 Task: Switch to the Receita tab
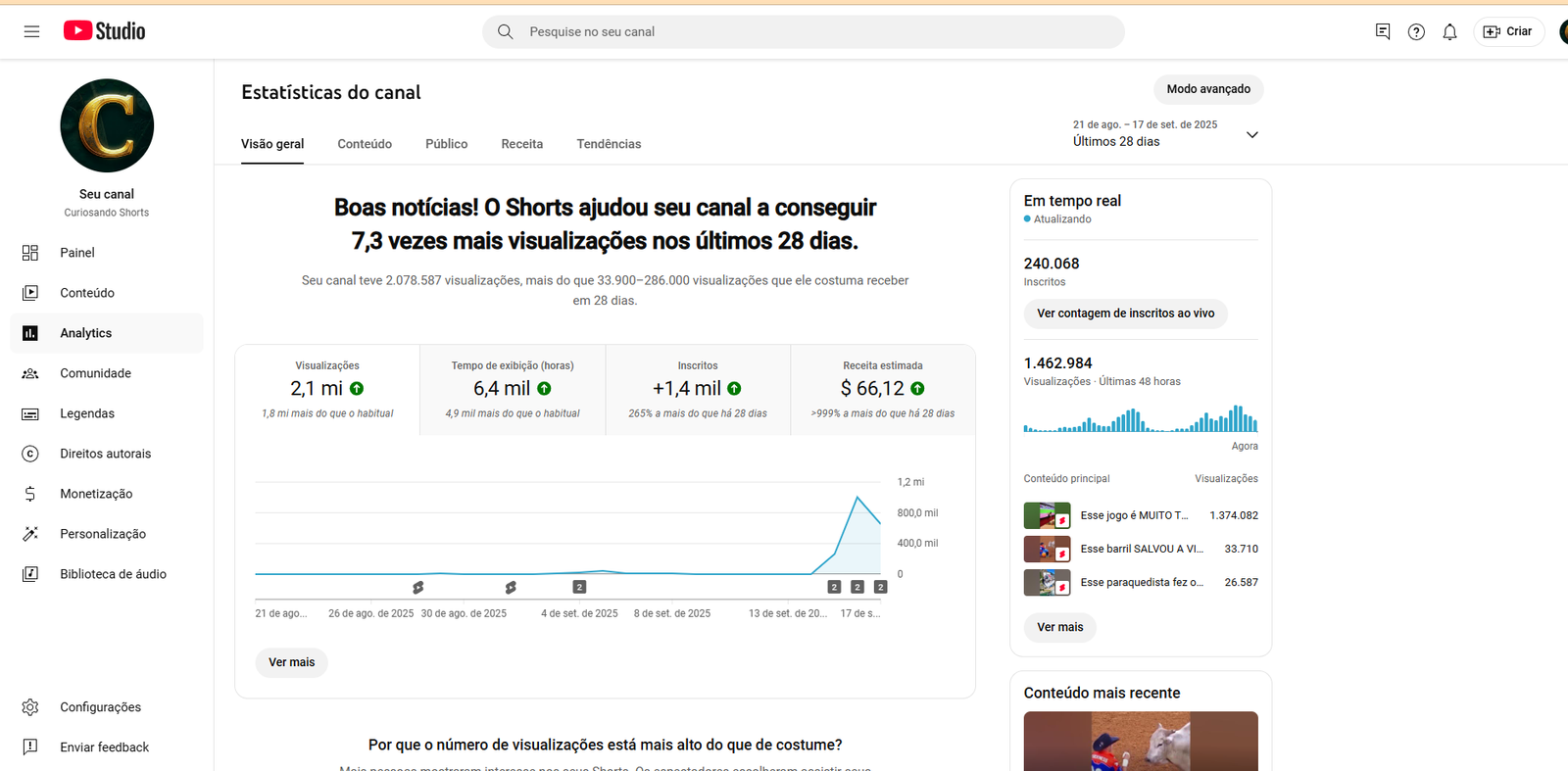[522, 144]
